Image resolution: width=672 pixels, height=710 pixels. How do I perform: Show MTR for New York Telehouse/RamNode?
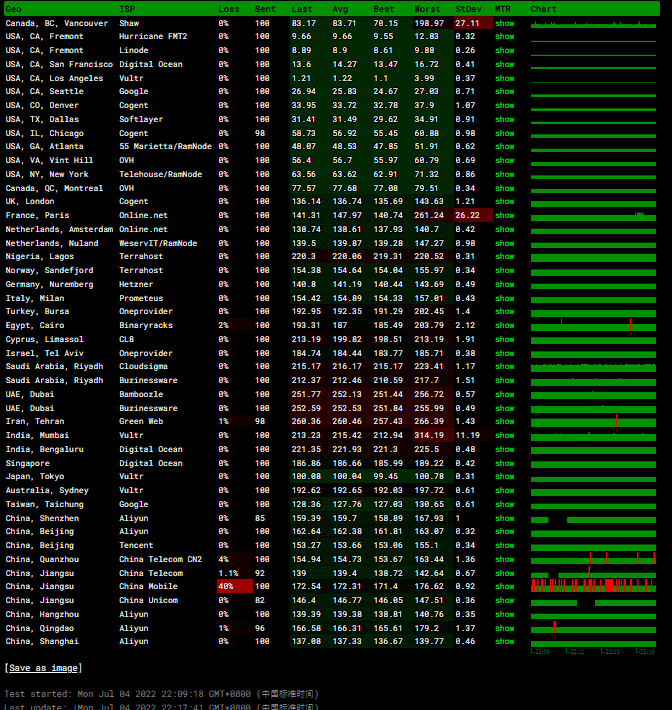tap(504, 174)
